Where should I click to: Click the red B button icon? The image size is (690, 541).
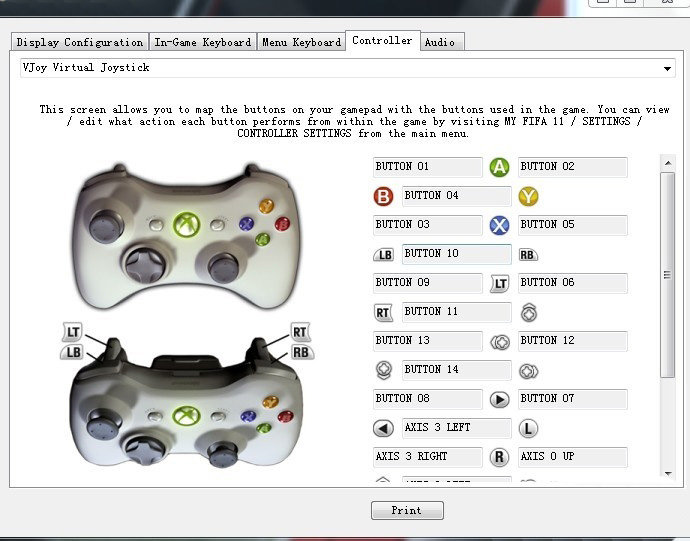pyautogui.click(x=383, y=196)
